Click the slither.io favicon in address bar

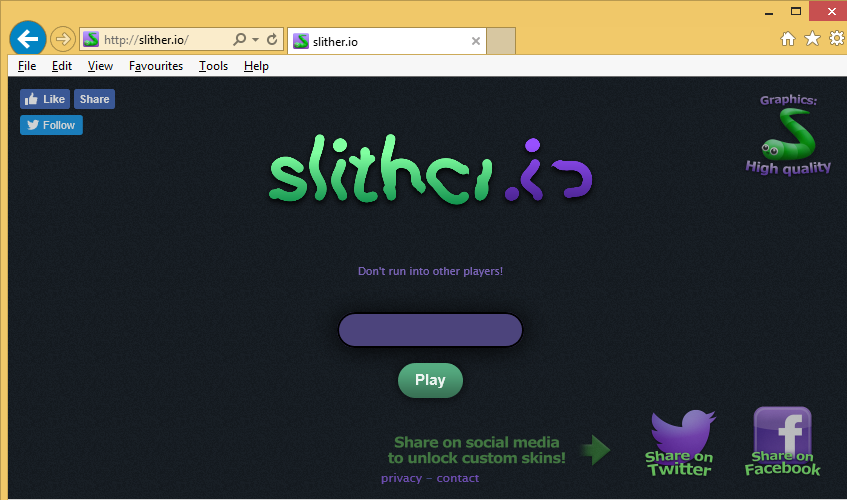click(91, 39)
